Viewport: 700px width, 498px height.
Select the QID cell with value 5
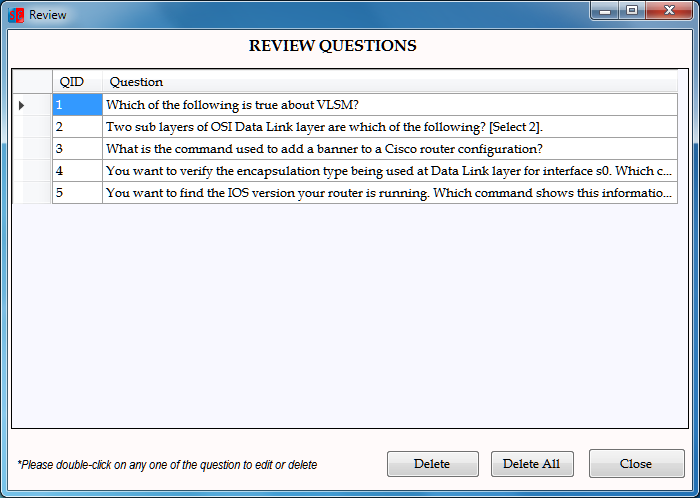(x=77, y=192)
